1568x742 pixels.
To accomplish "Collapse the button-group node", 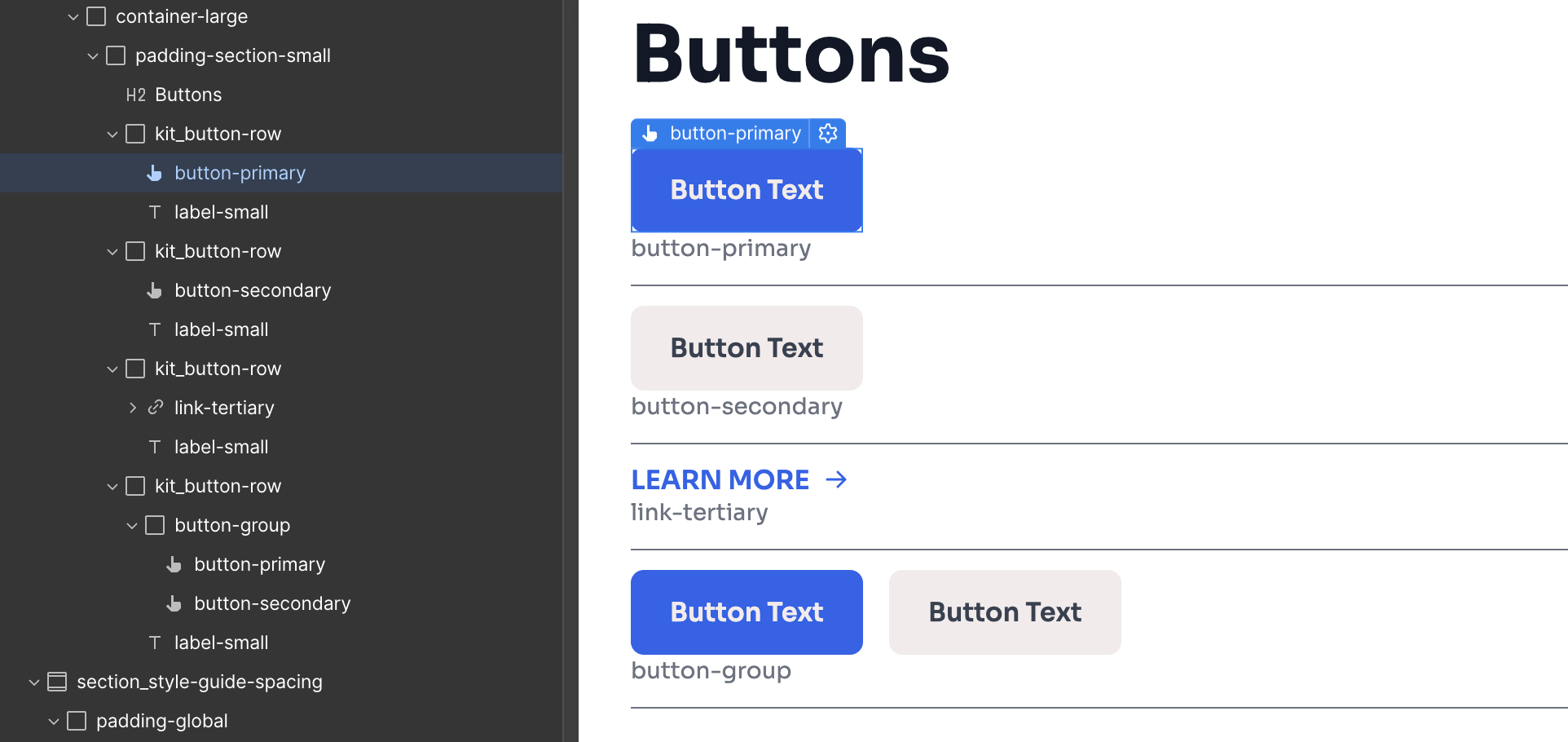I will (x=132, y=525).
